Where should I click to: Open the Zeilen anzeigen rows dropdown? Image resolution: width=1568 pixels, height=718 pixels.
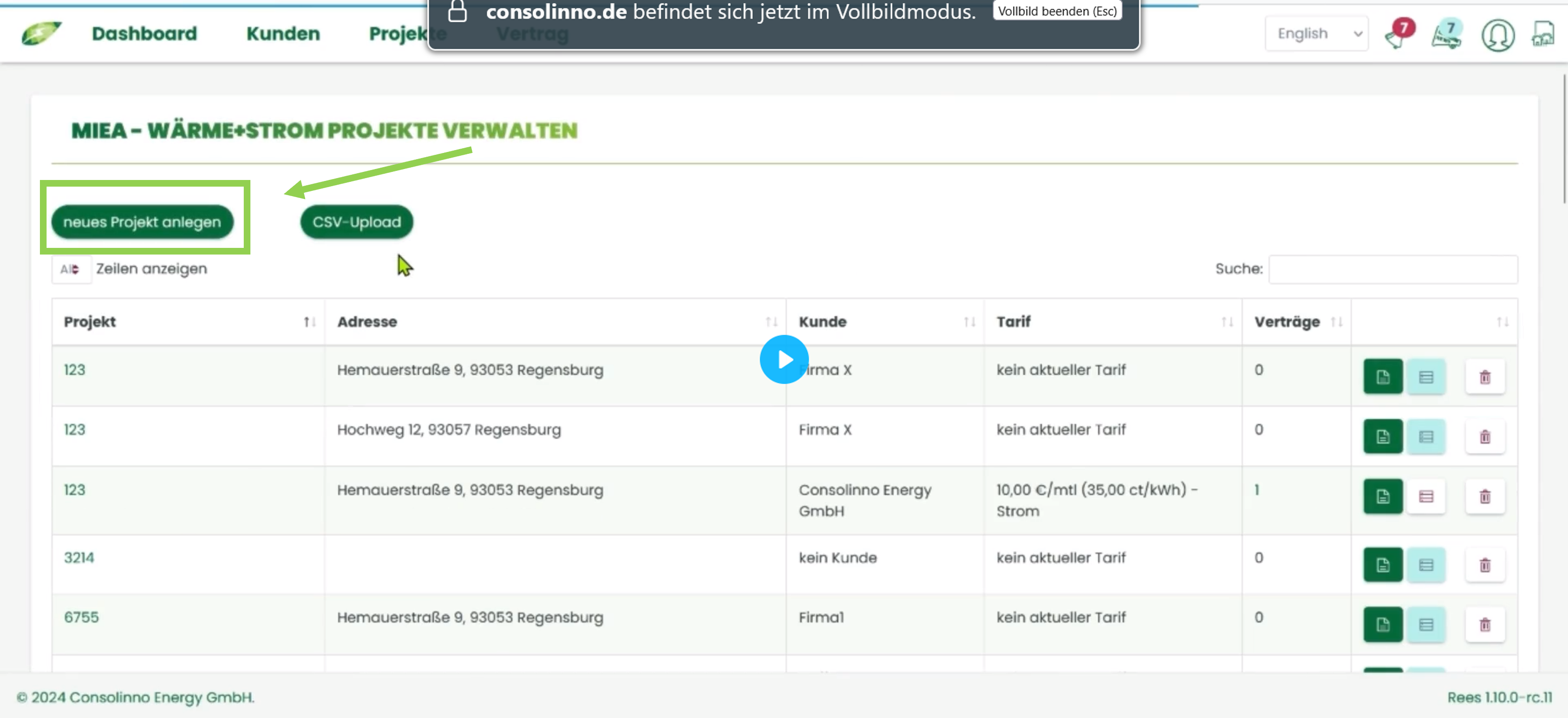point(71,269)
